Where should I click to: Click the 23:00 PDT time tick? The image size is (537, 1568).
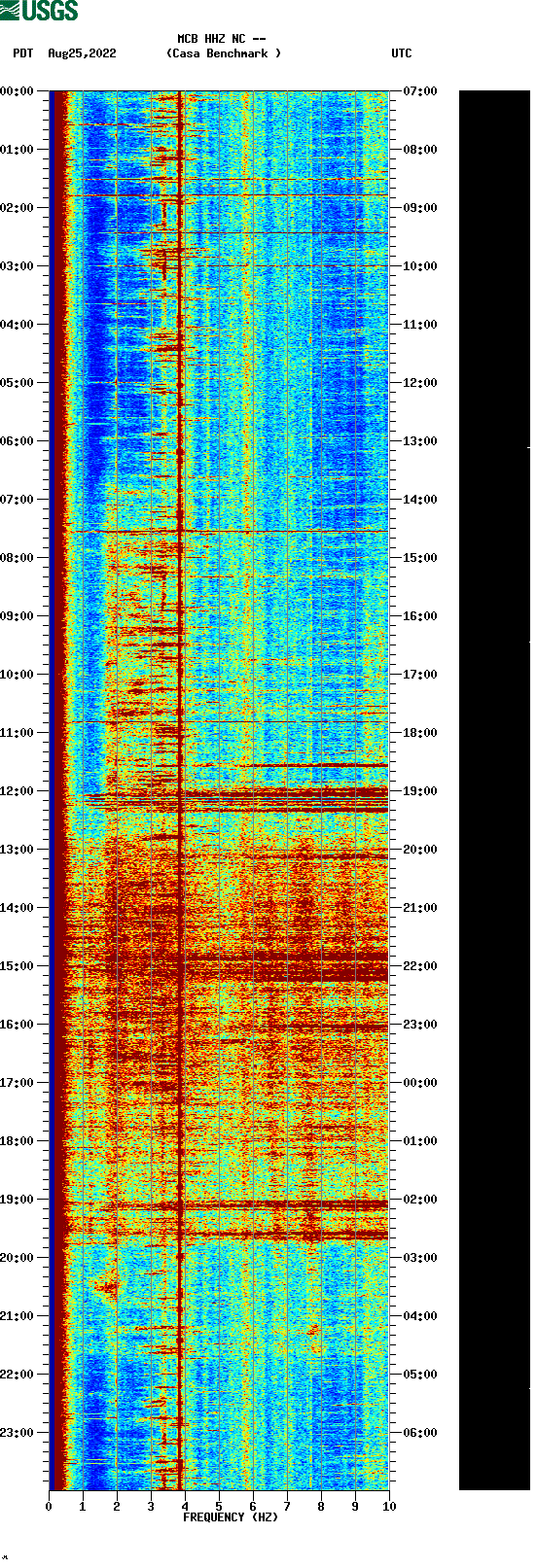pos(18,1433)
